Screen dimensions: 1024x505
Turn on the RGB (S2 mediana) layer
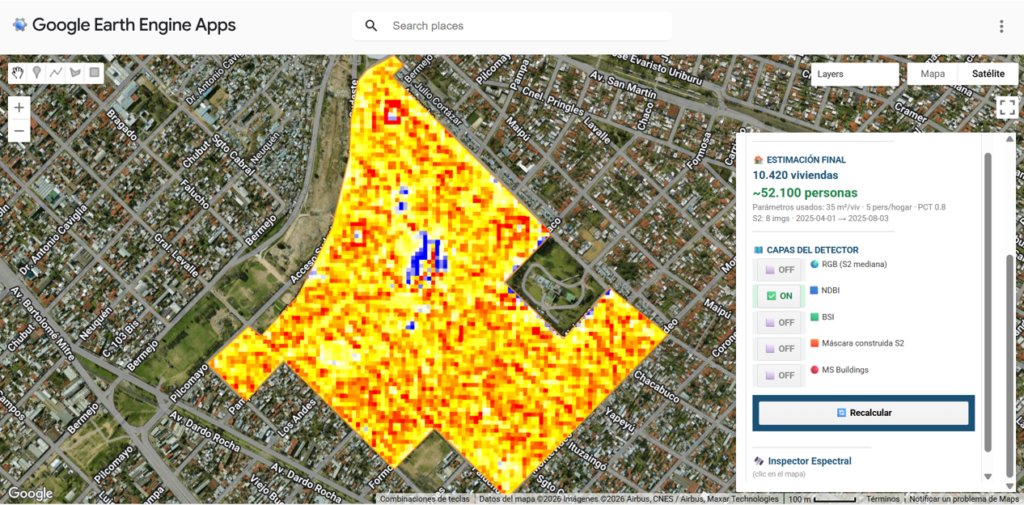tap(778, 270)
